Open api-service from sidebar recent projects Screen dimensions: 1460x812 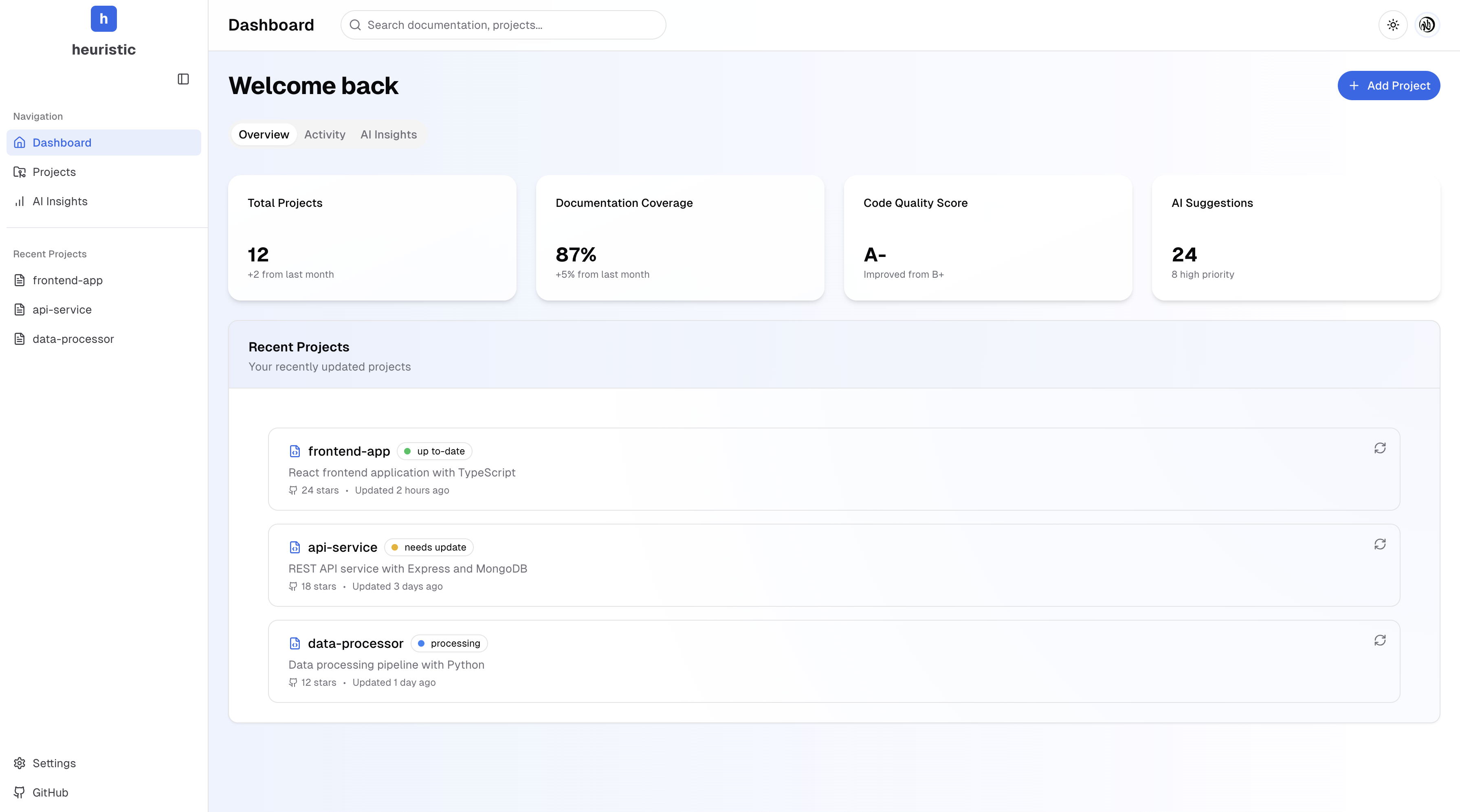[x=62, y=309]
